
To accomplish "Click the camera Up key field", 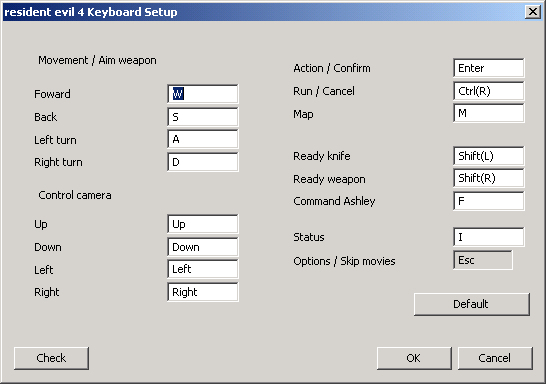I will click(203, 224).
